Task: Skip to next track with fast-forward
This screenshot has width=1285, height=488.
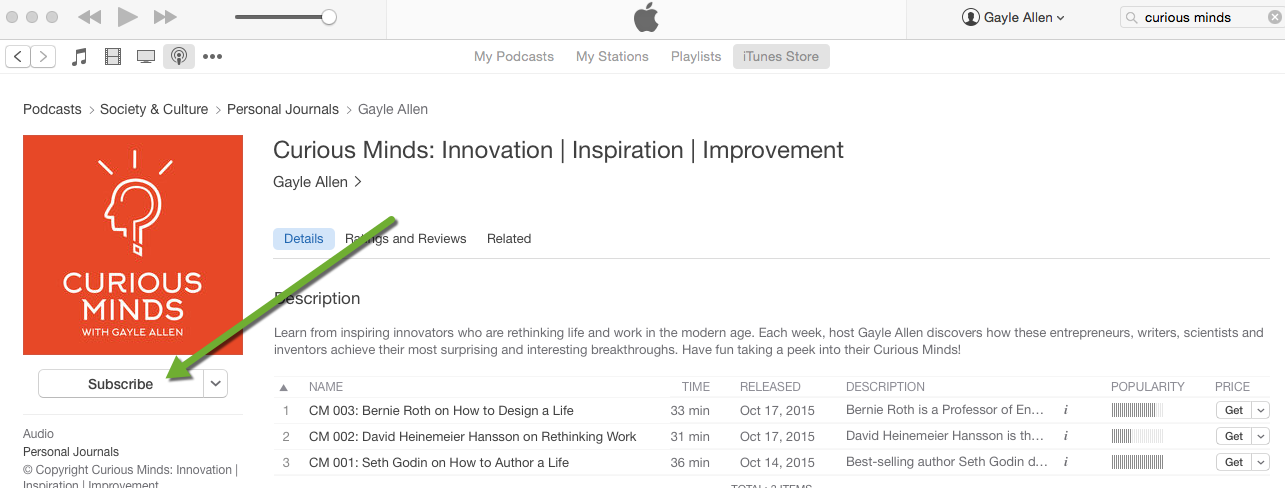Action: (165, 17)
